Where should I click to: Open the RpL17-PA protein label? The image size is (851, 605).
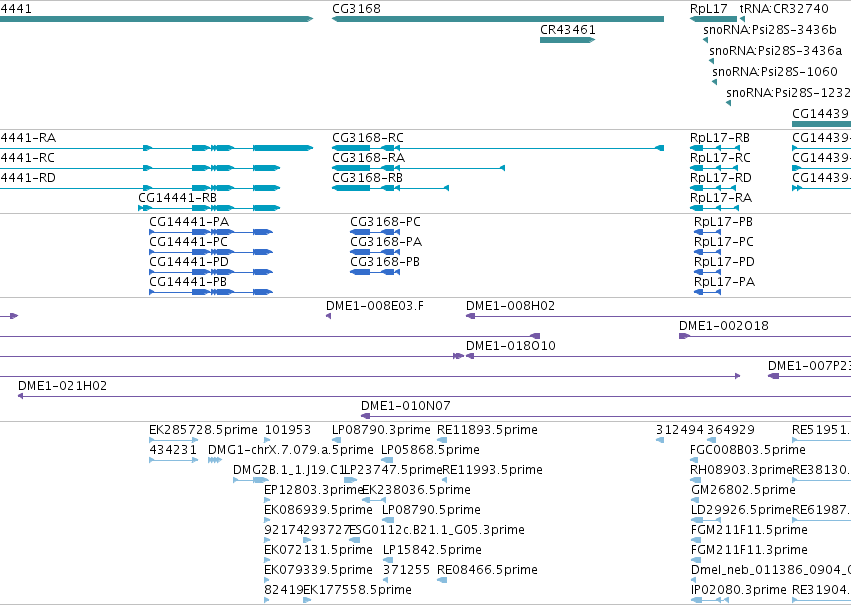click(725, 282)
